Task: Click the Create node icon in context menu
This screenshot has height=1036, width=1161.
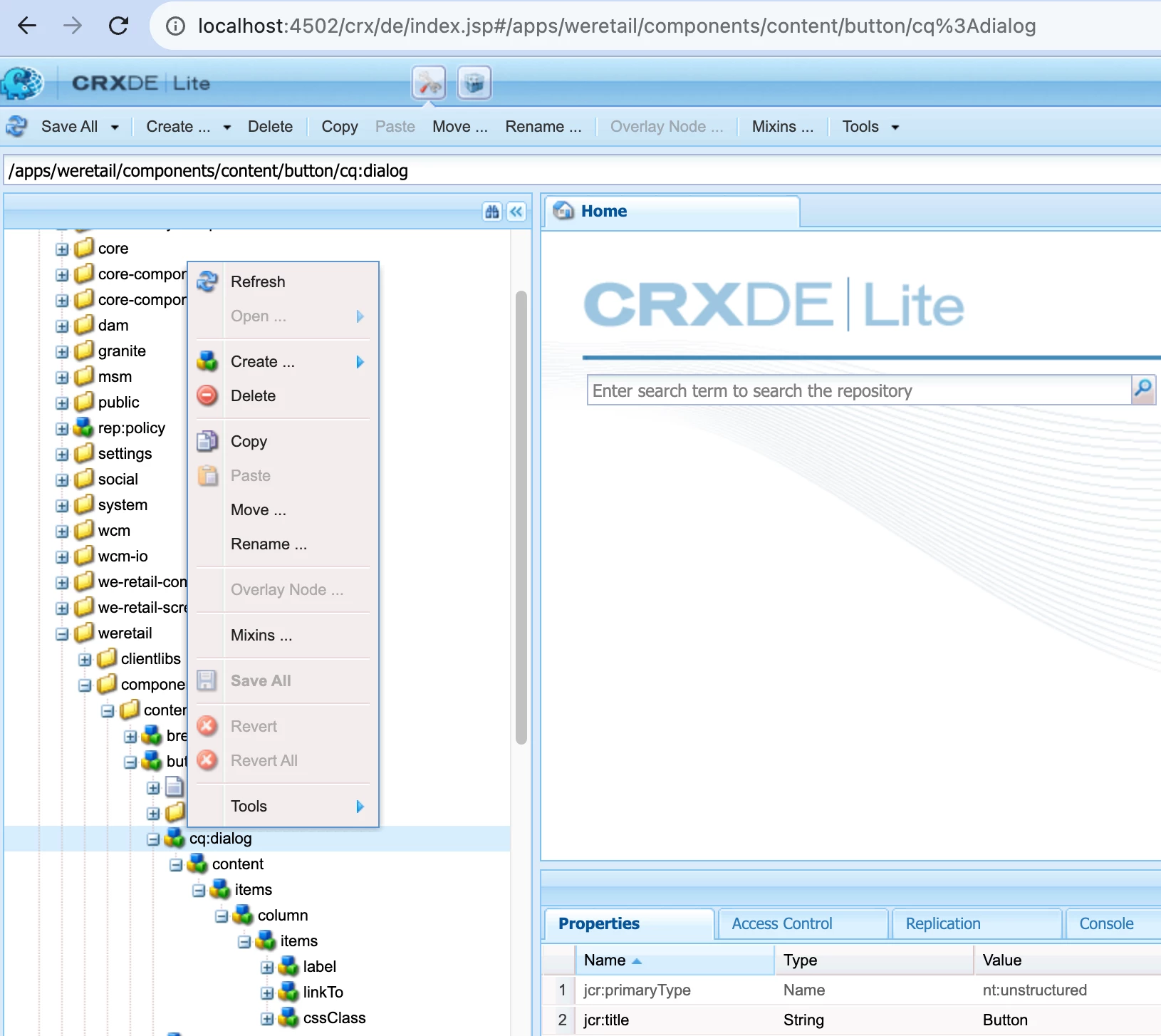Action: pyautogui.click(x=207, y=361)
